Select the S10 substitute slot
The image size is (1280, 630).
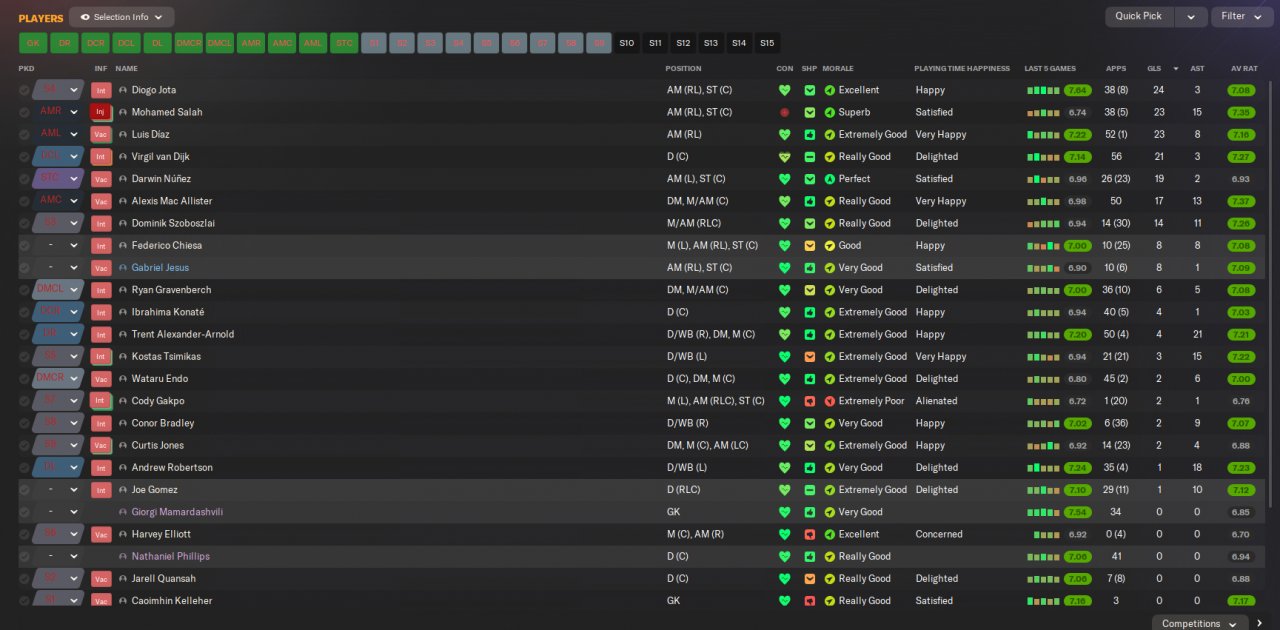[627, 43]
